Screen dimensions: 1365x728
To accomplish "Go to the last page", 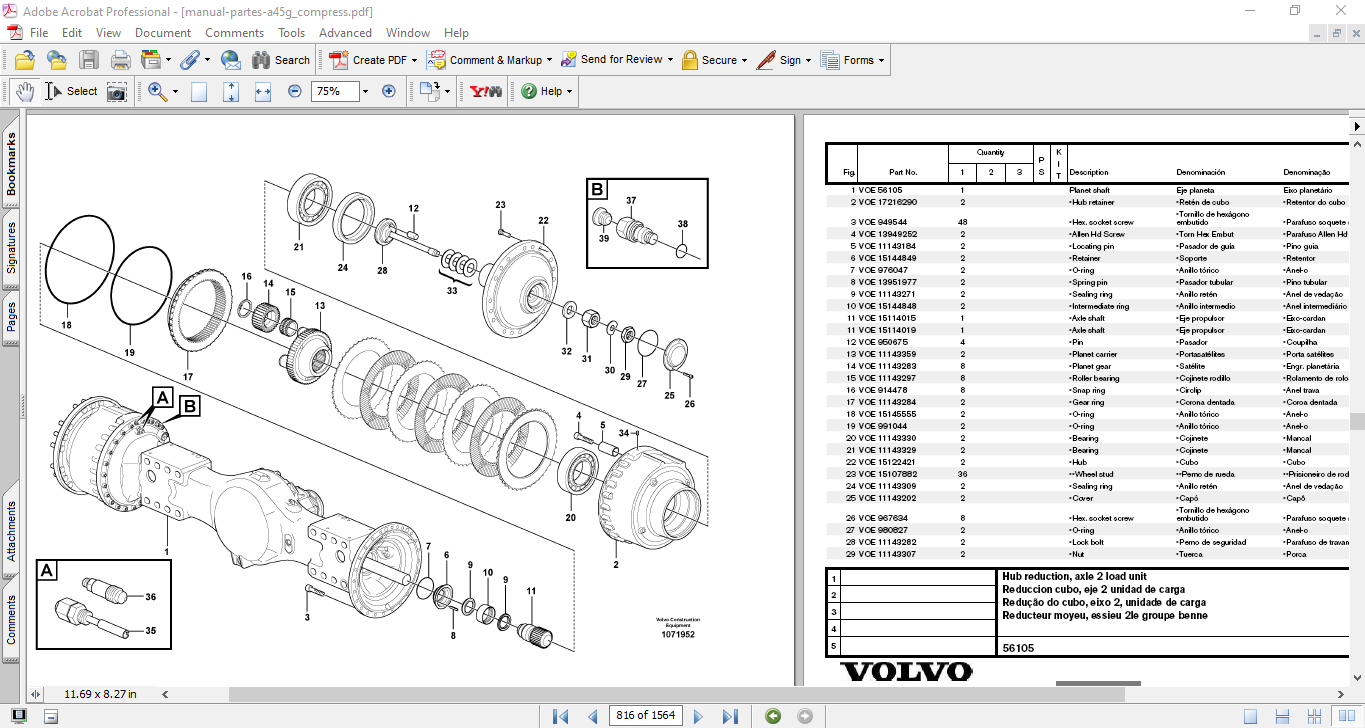I will tap(730, 716).
